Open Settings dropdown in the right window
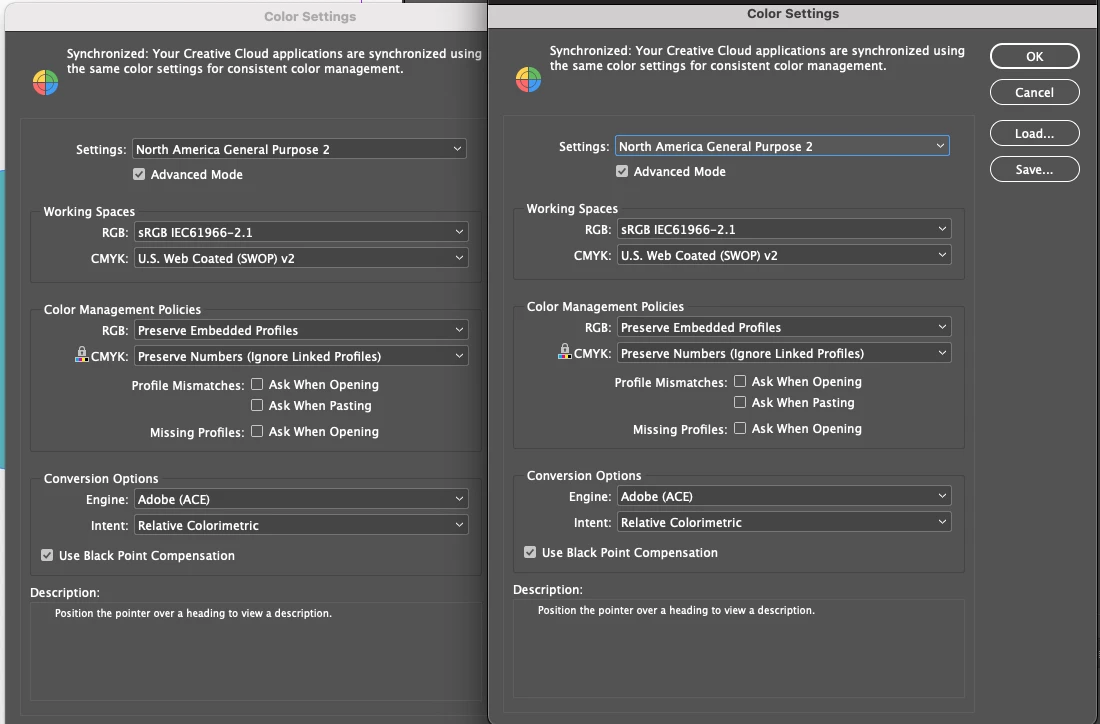The height and width of the screenshot is (724, 1100). pos(782,146)
